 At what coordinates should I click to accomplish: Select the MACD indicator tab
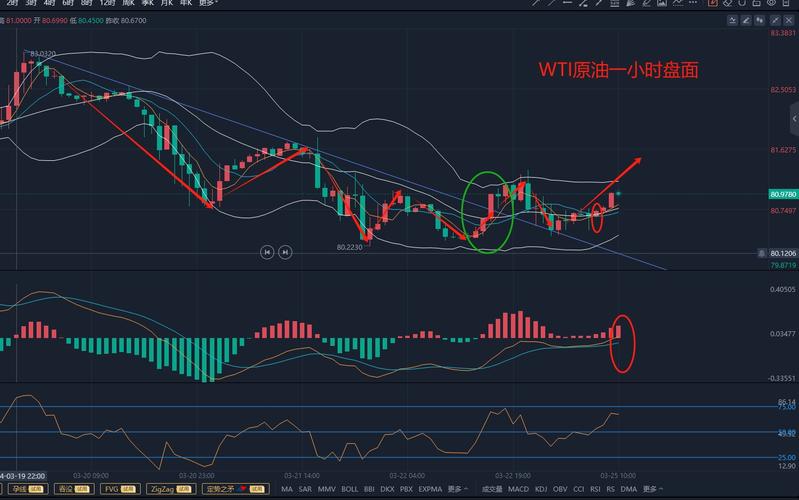pyautogui.click(x=518, y=489)
